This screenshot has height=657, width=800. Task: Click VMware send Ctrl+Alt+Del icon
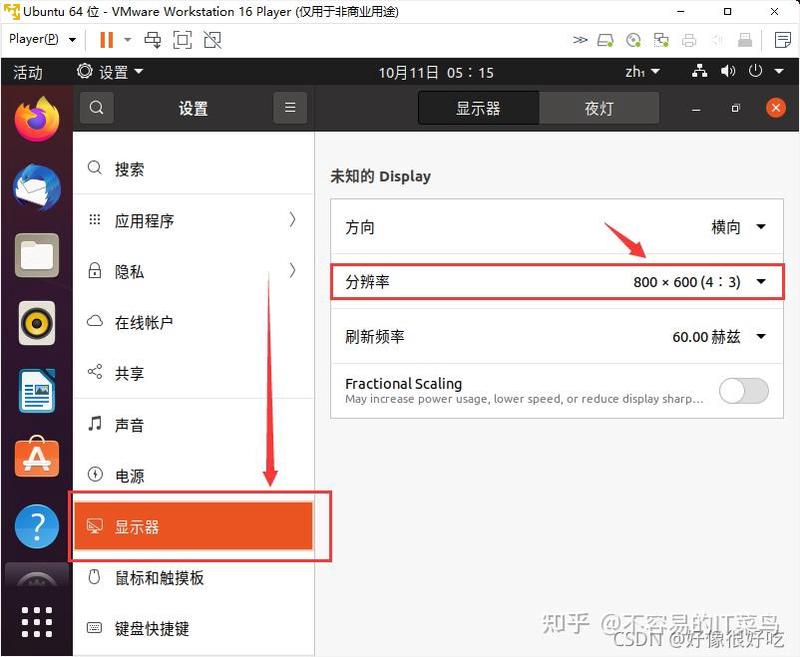tap(153, 40)
